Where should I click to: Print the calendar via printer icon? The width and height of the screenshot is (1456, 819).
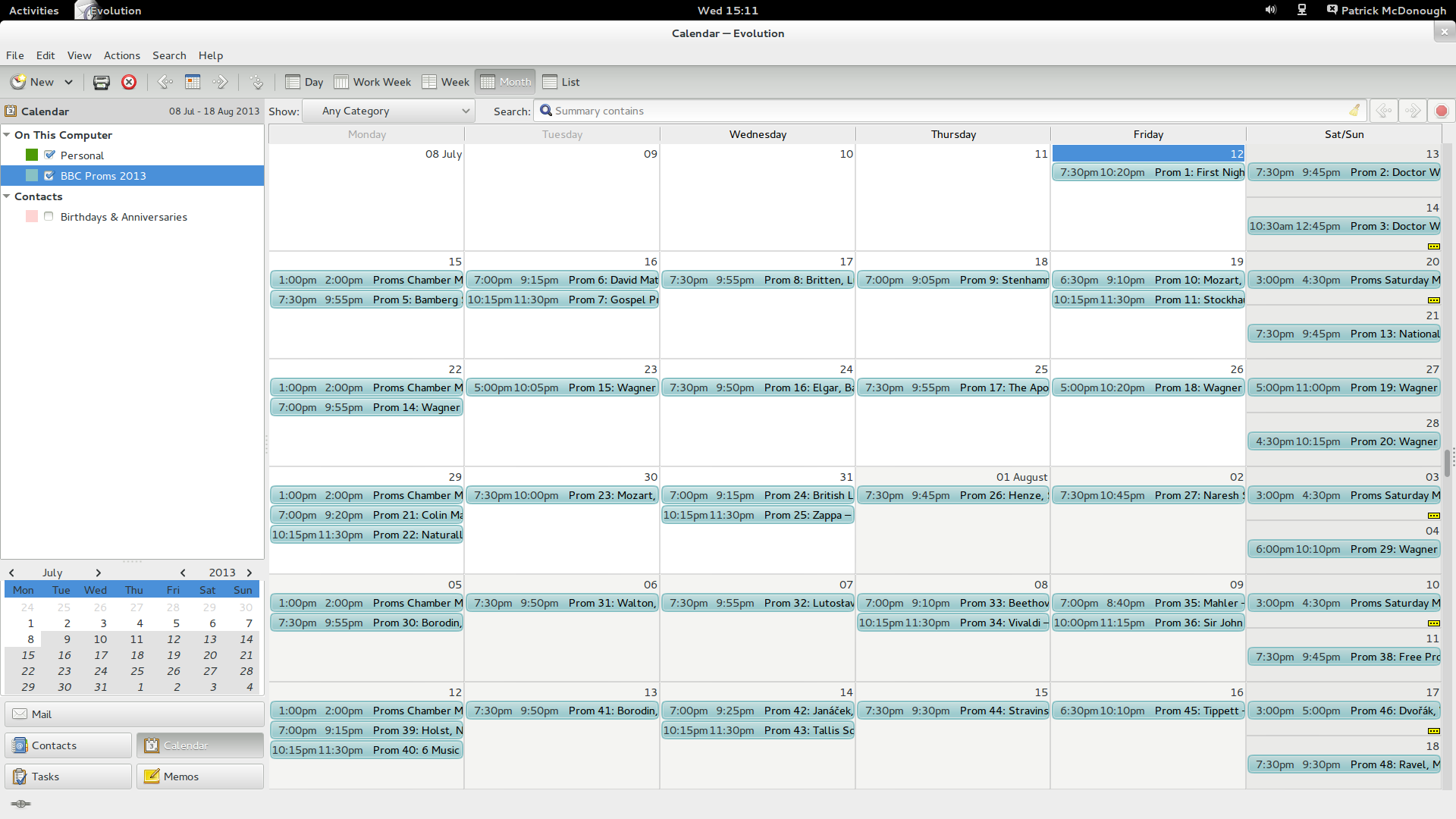click(101, 82)
